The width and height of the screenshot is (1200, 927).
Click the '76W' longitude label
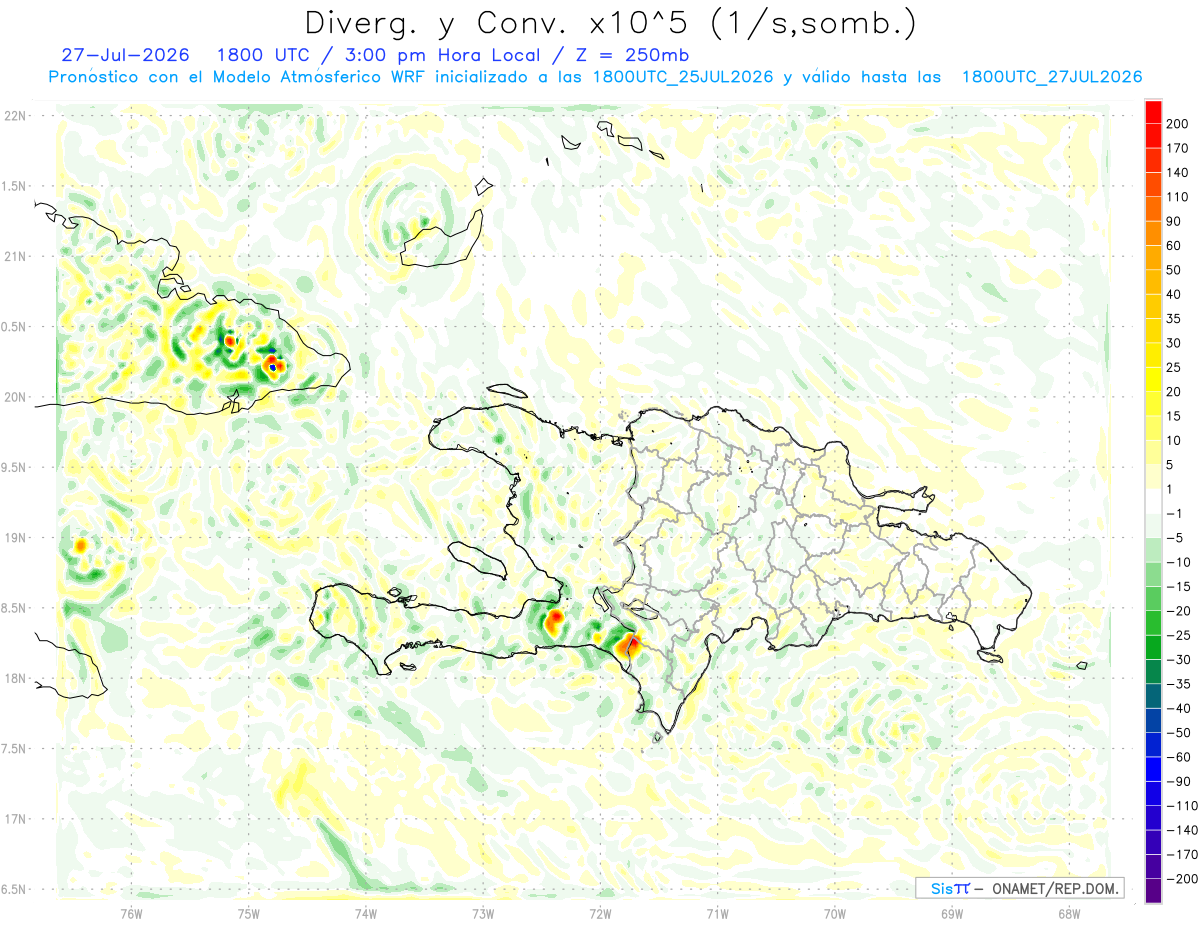131,914
